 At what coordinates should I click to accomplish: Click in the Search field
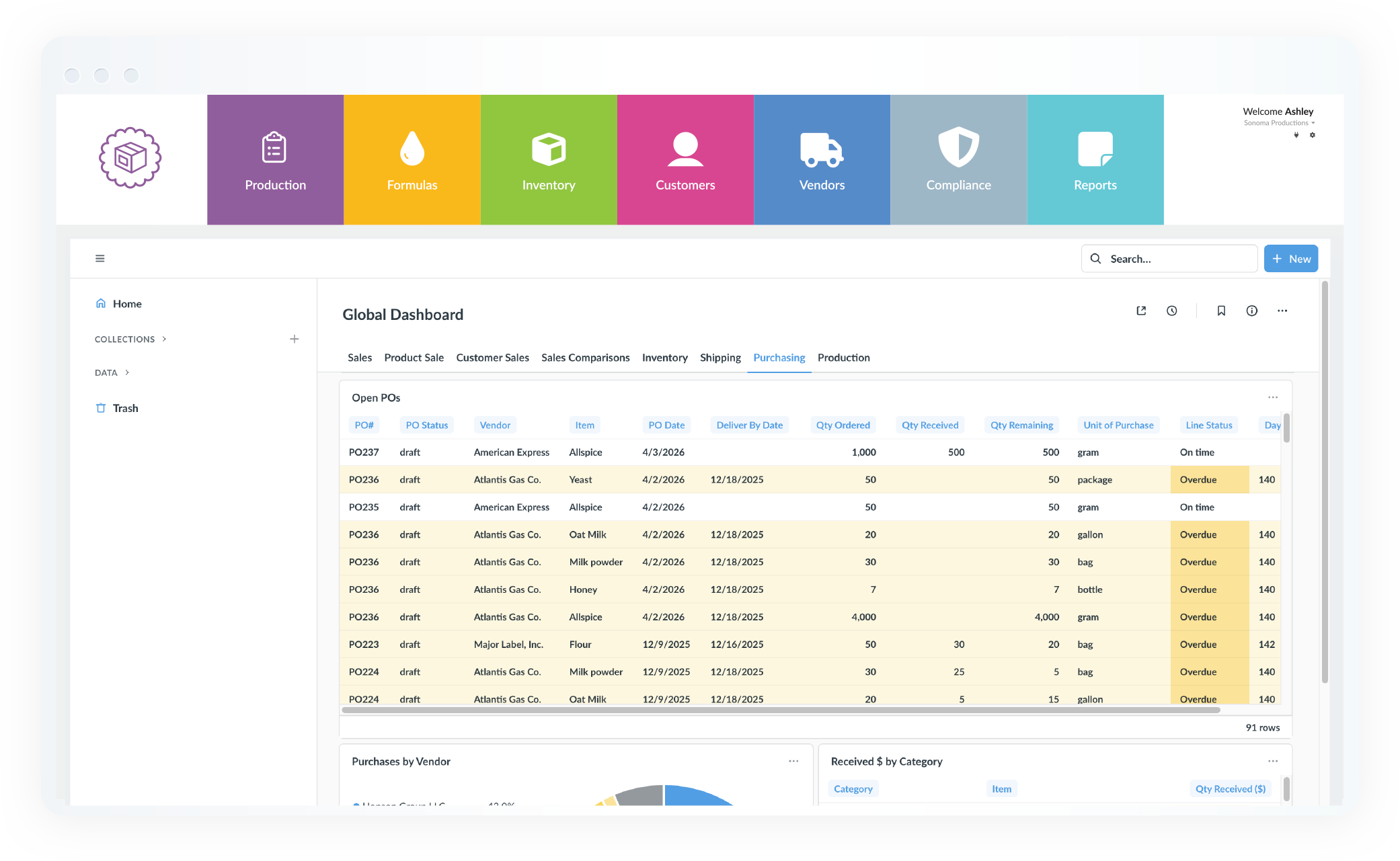pos(1169,259)
